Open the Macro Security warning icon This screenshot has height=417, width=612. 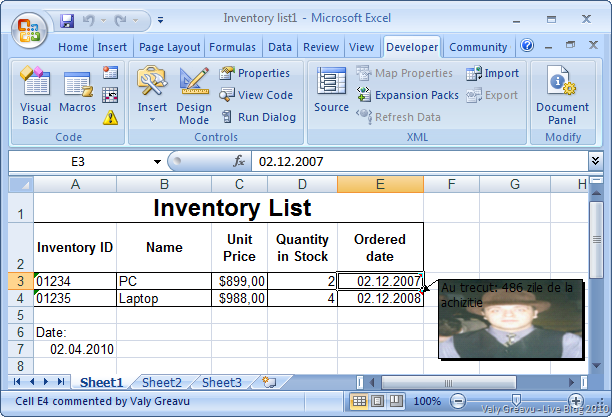point(110,117)
